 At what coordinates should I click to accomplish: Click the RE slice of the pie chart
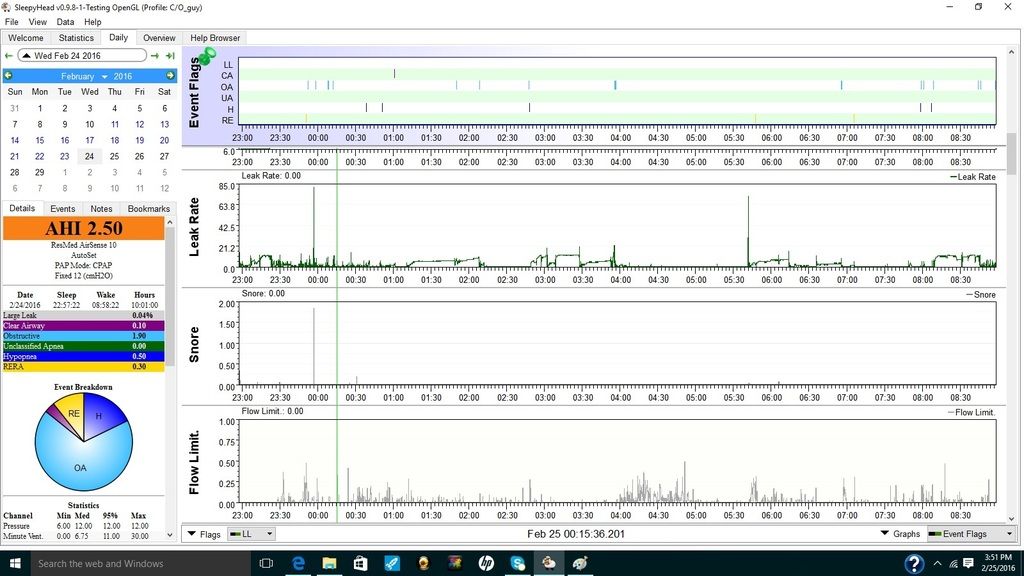(72, 413)
